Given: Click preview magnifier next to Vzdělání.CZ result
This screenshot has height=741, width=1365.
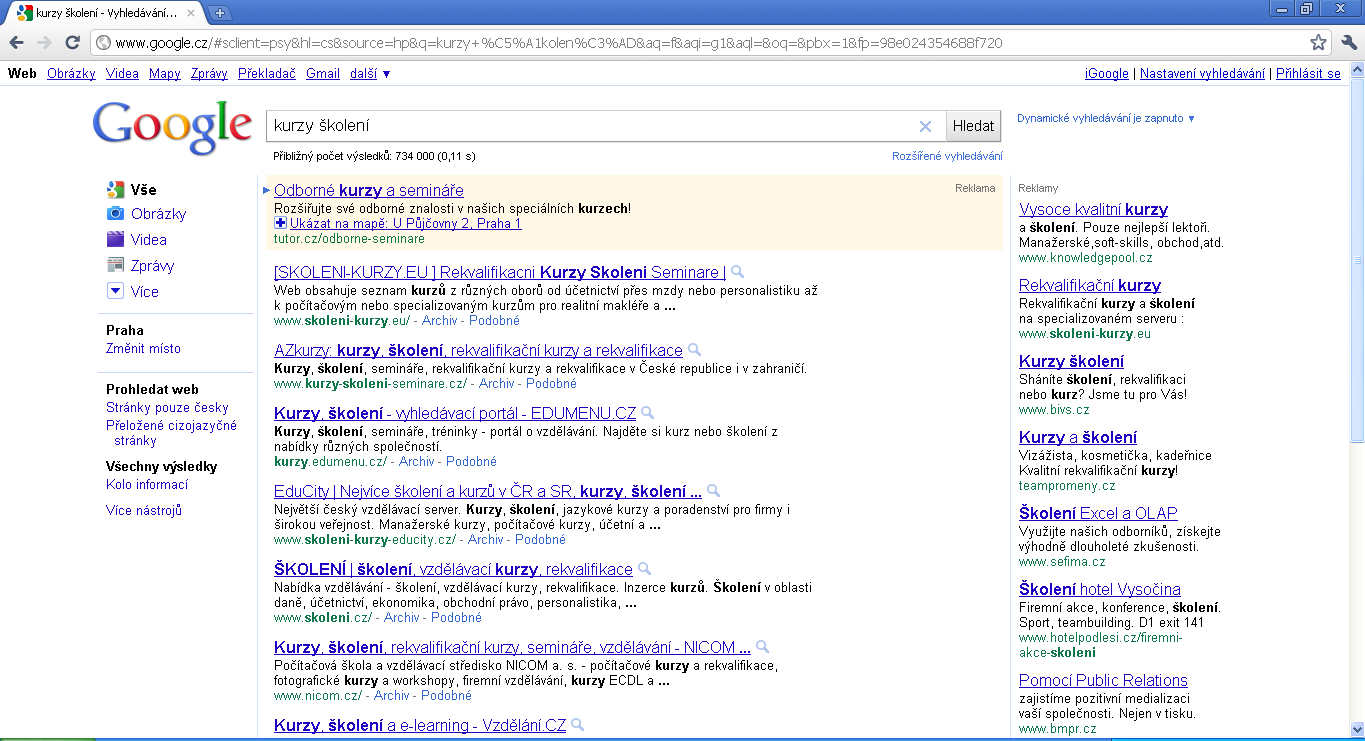Looking at the screenshot, I should (x=577, y=725).
